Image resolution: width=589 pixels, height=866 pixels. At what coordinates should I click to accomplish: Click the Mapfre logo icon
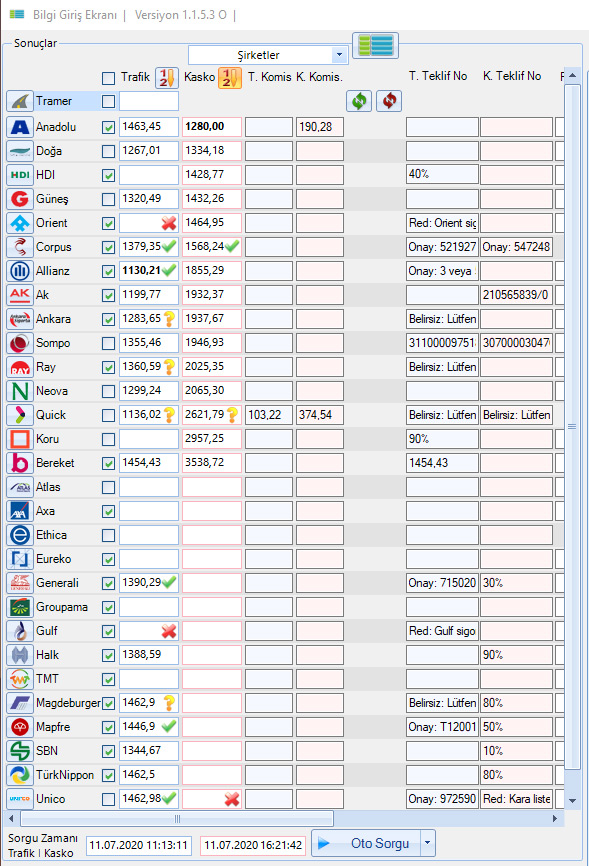click(20, 727)
